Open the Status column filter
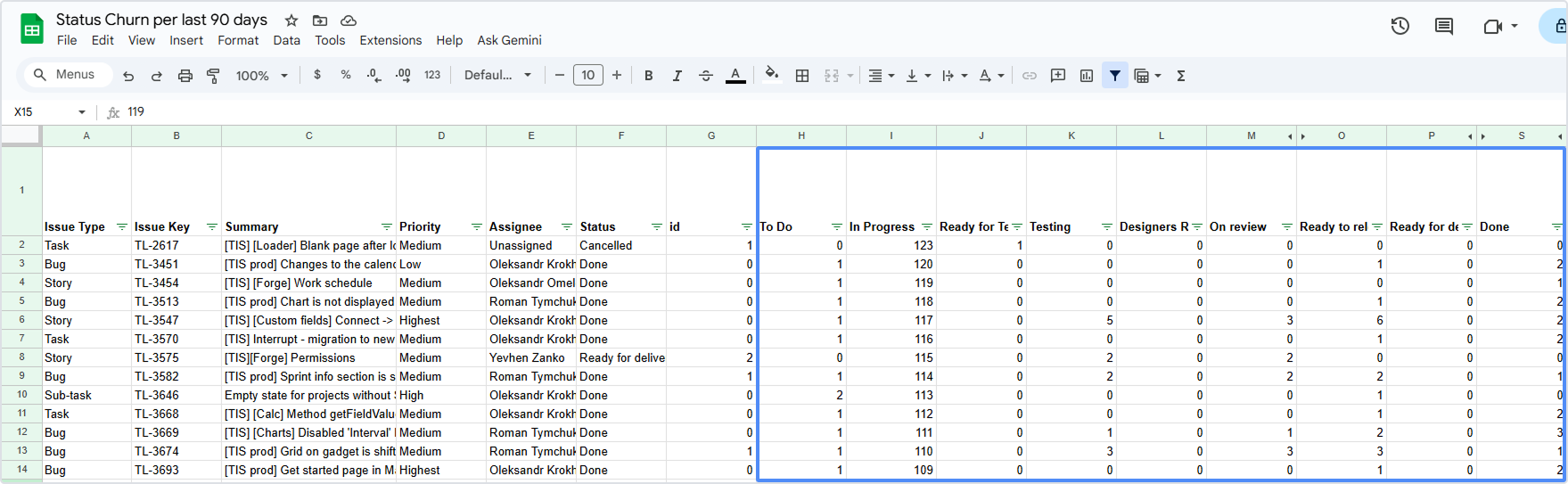The height and width of the screenshot is (484, 1568). coord(657,227)
